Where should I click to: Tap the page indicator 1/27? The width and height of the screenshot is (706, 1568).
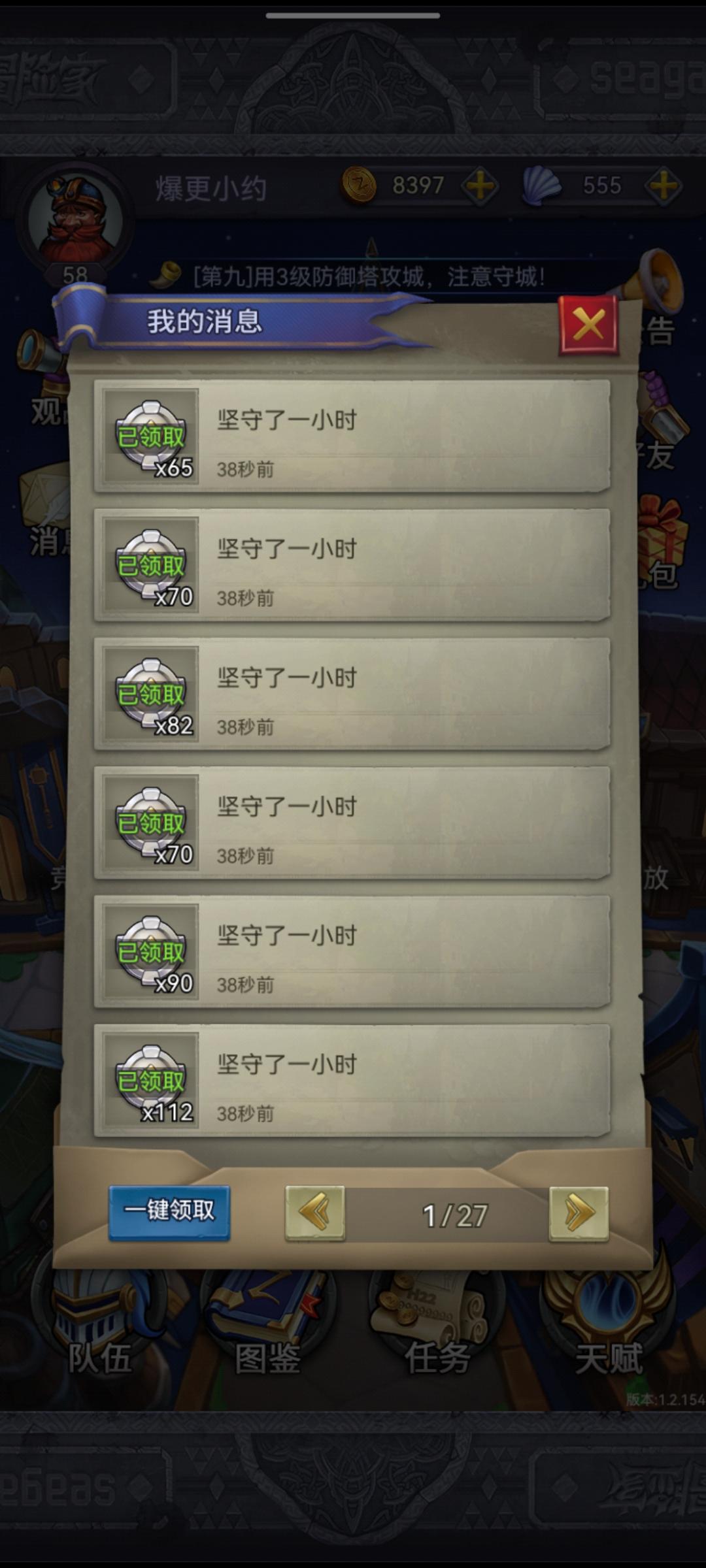pos(455,1215)
